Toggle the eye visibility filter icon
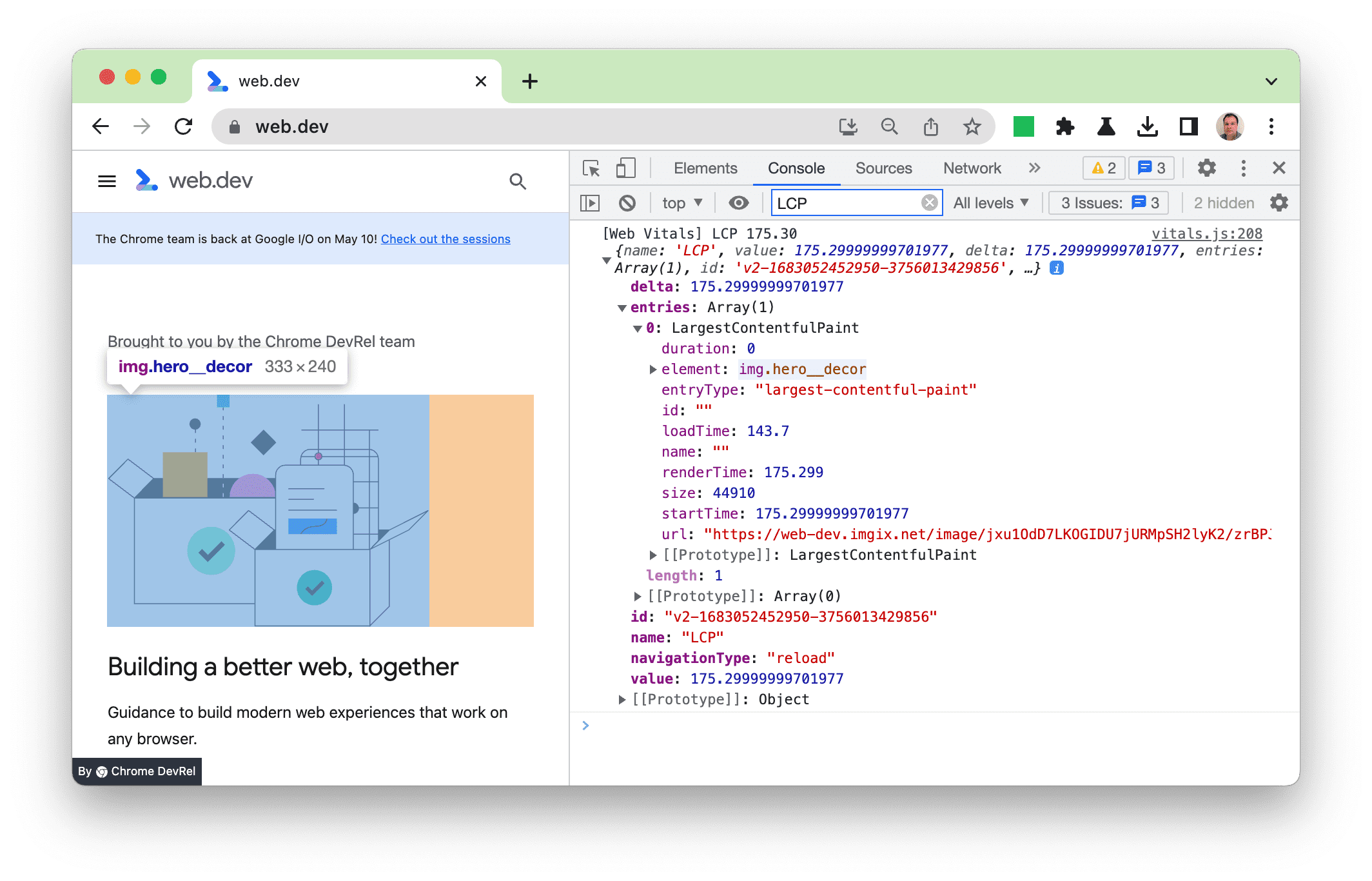 (x=740, y=204)
